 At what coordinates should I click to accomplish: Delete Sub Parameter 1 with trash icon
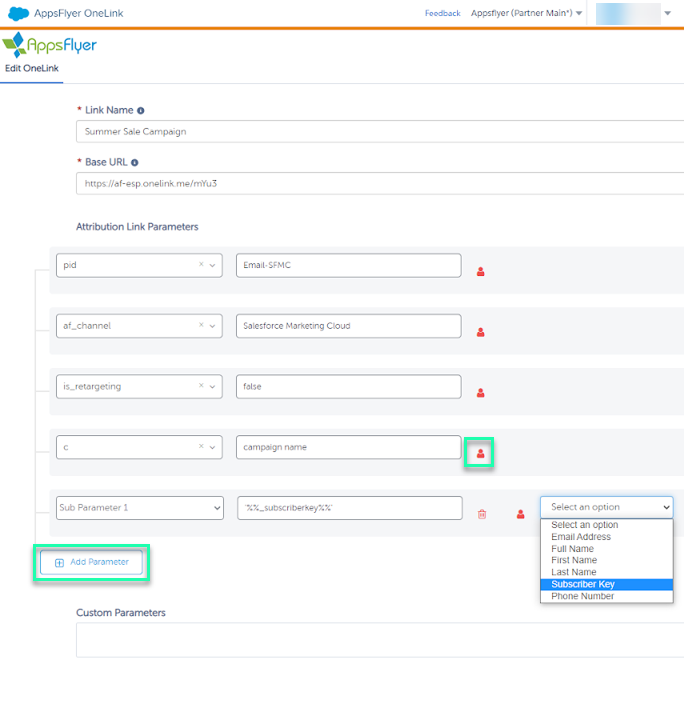pyautogui.click(x=482, y=514)
